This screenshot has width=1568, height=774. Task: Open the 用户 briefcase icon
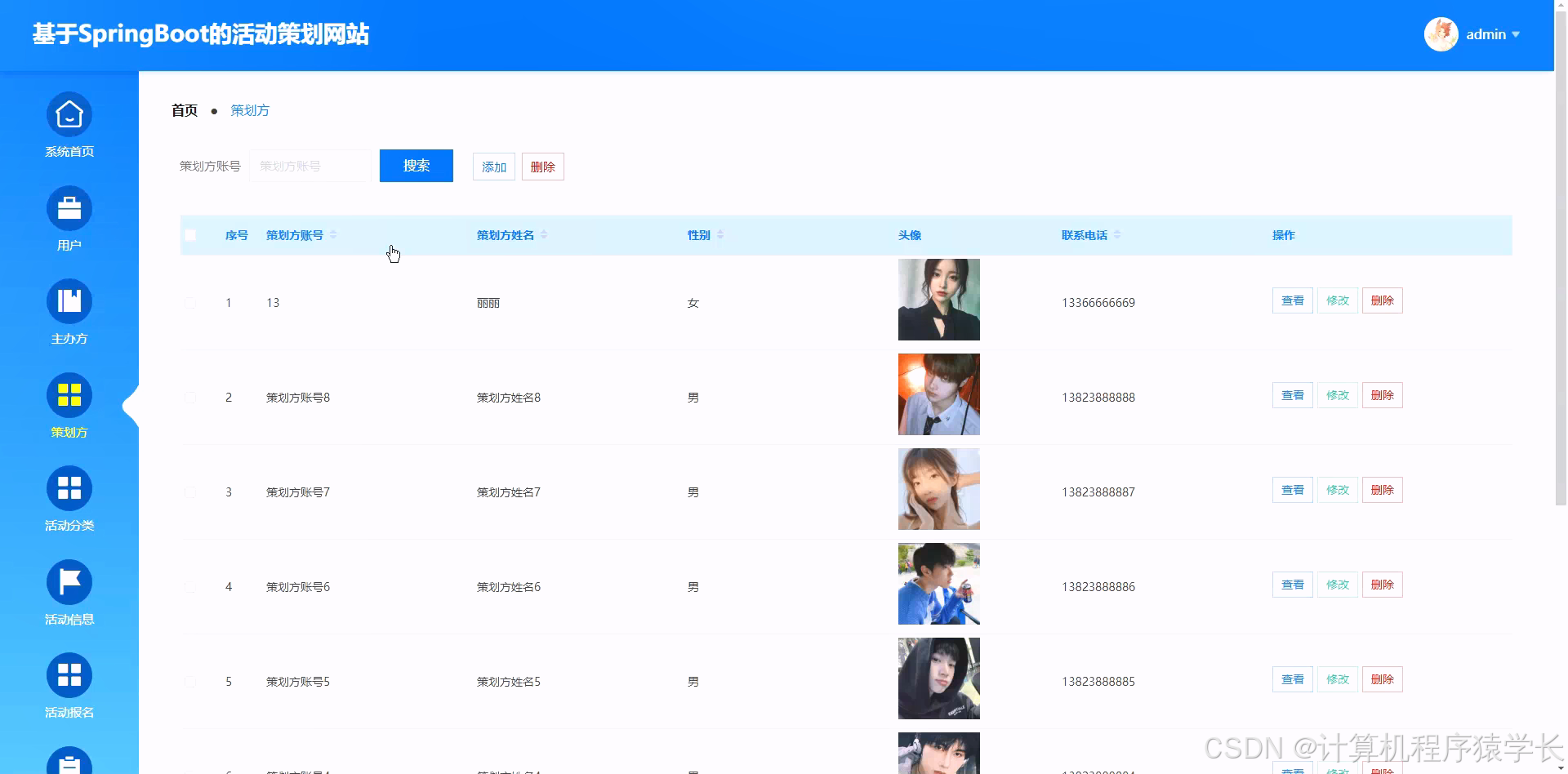tap(69, 208)
